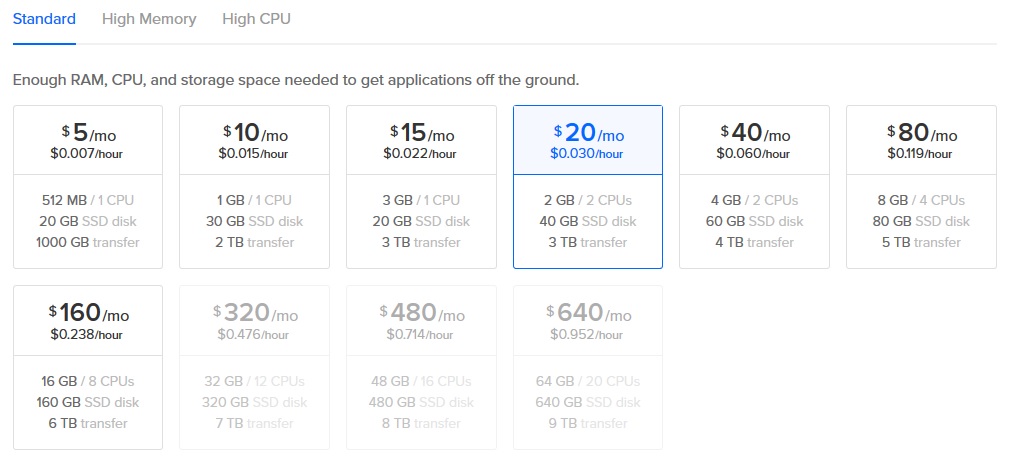The image size is (1011, 465).
Task: Choose the $40/mo 4 GB plan
Action: (x=754, y=187)
